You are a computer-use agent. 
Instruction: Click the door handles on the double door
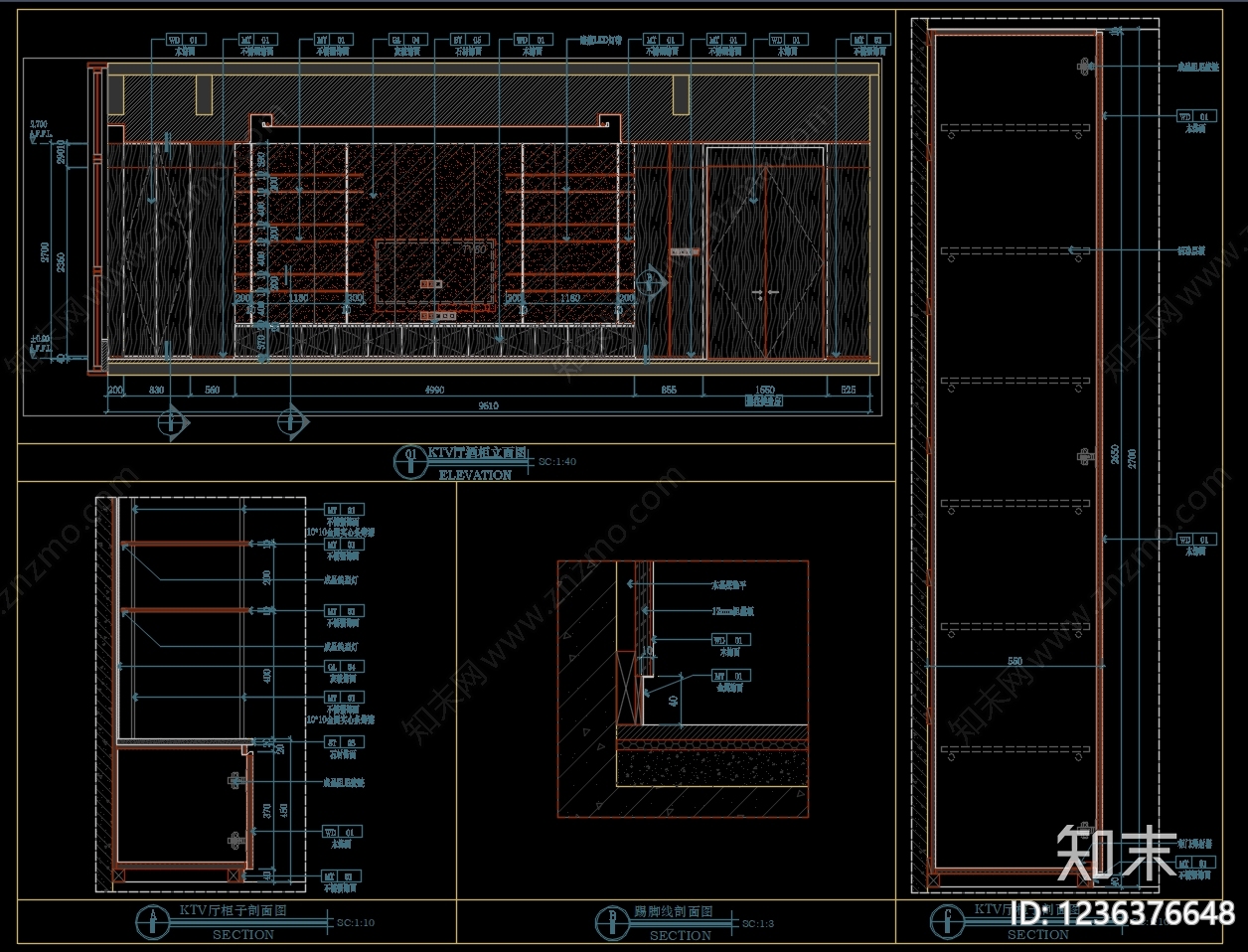click(765, 294)
